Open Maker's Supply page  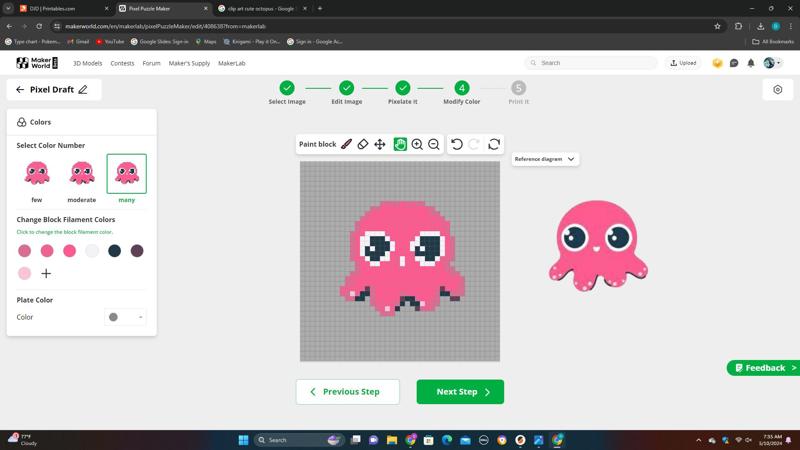pos(189,63)
